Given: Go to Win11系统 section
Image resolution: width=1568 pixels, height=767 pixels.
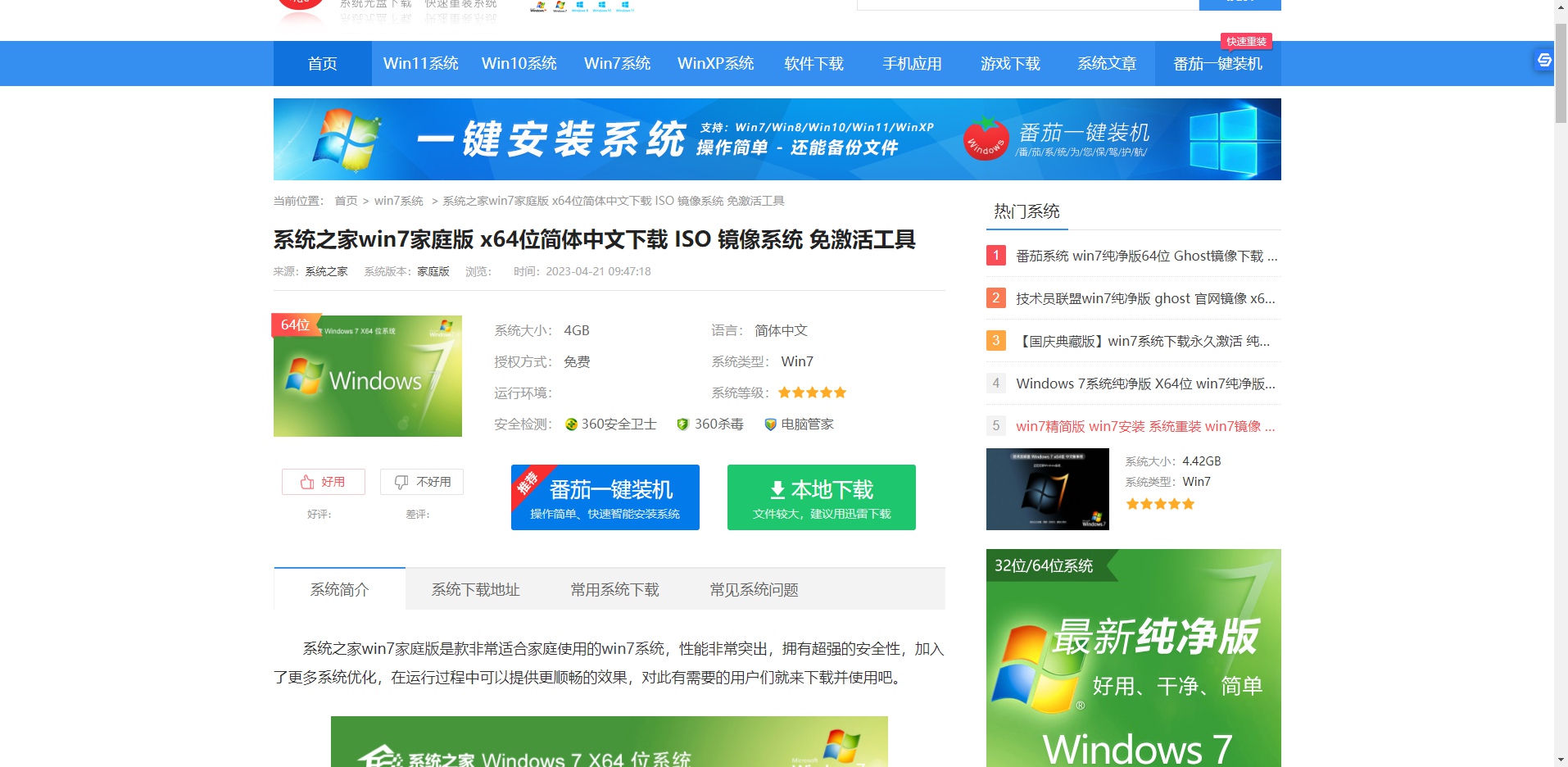Looking at the screenshot, I should tap(421, 63).
